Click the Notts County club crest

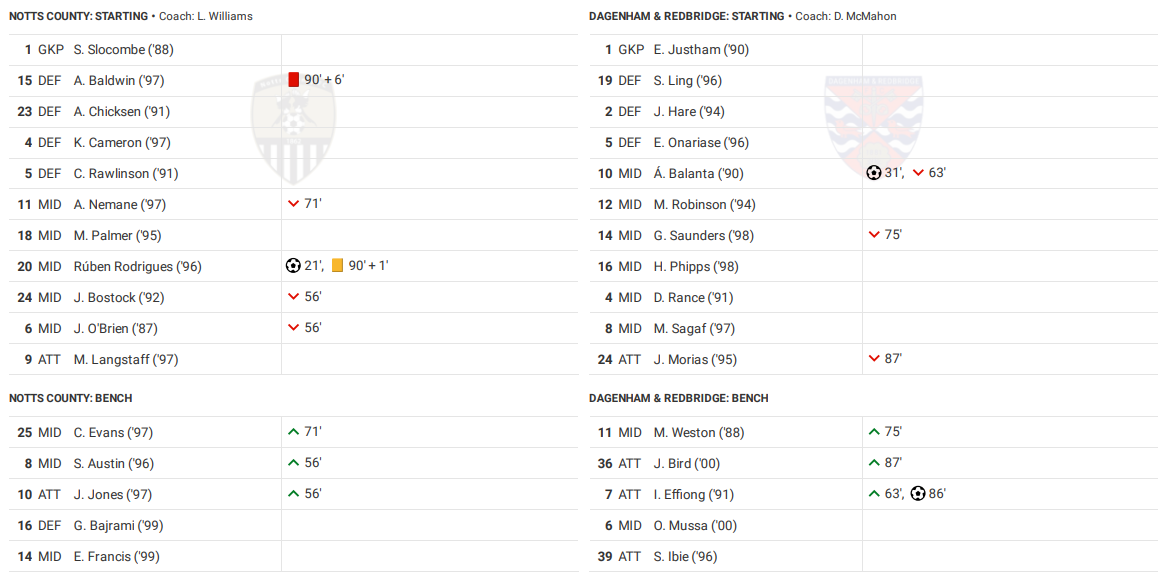pyautogui.click(x=293, y=130)
